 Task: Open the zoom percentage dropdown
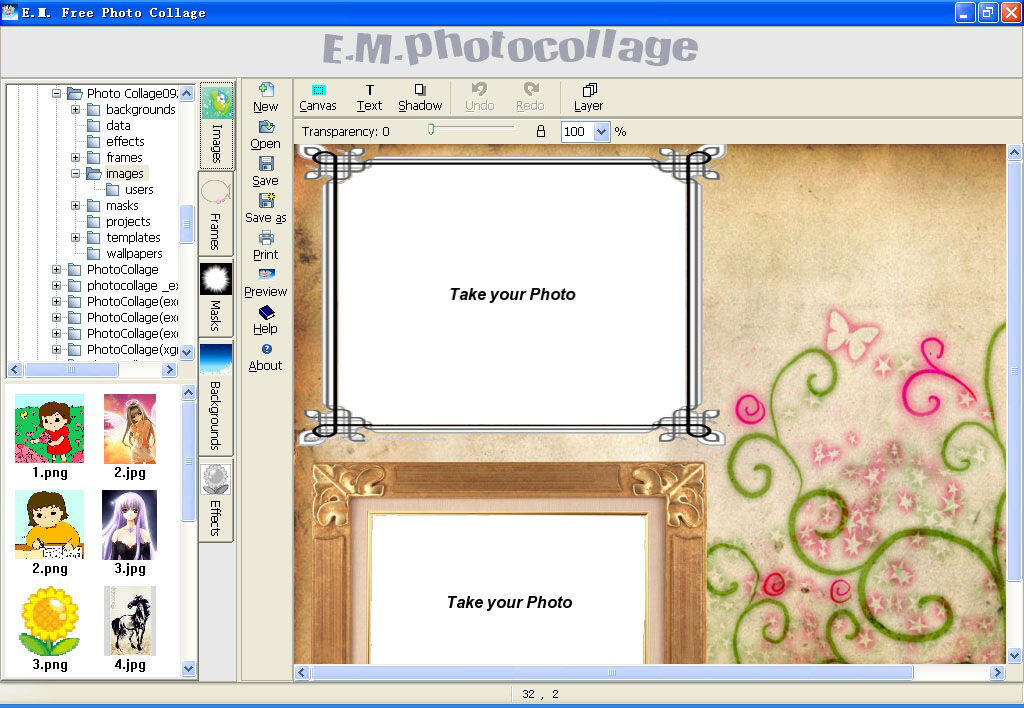[x=601, y=132]
